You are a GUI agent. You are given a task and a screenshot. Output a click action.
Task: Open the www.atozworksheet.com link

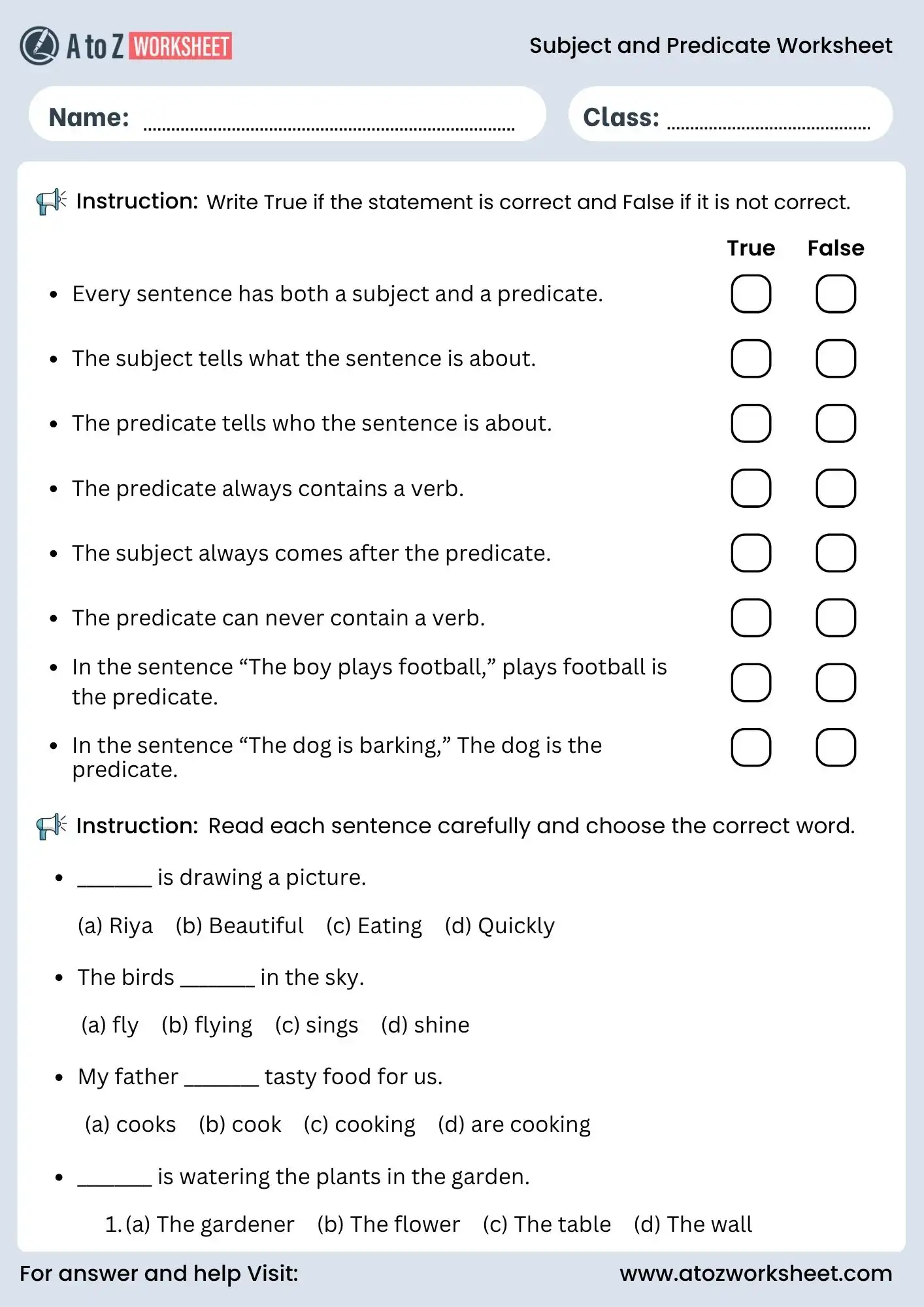pos(755,1273)
